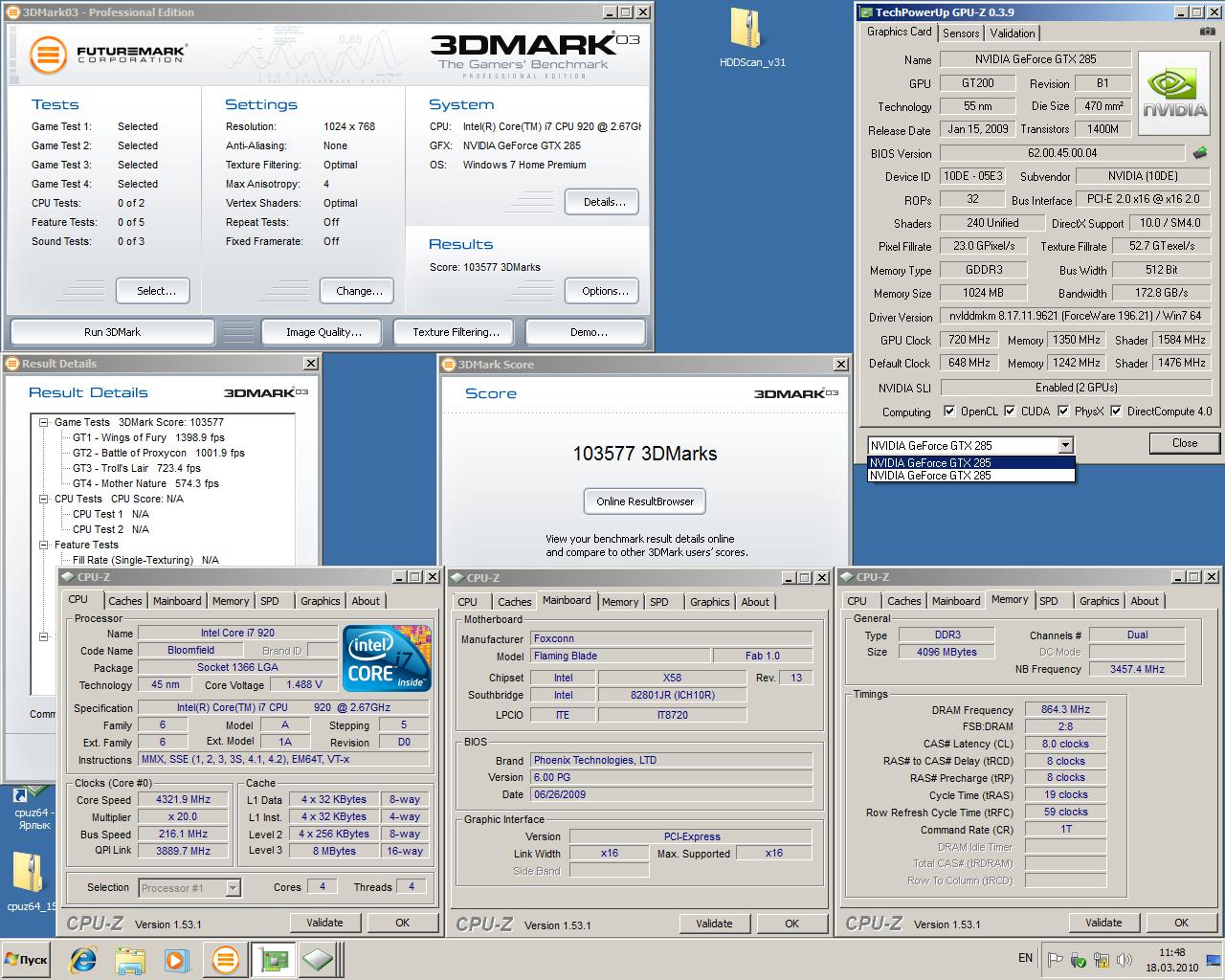Collapse the Game Tests tree node
1225x980 pixels.
click(44, 422)
